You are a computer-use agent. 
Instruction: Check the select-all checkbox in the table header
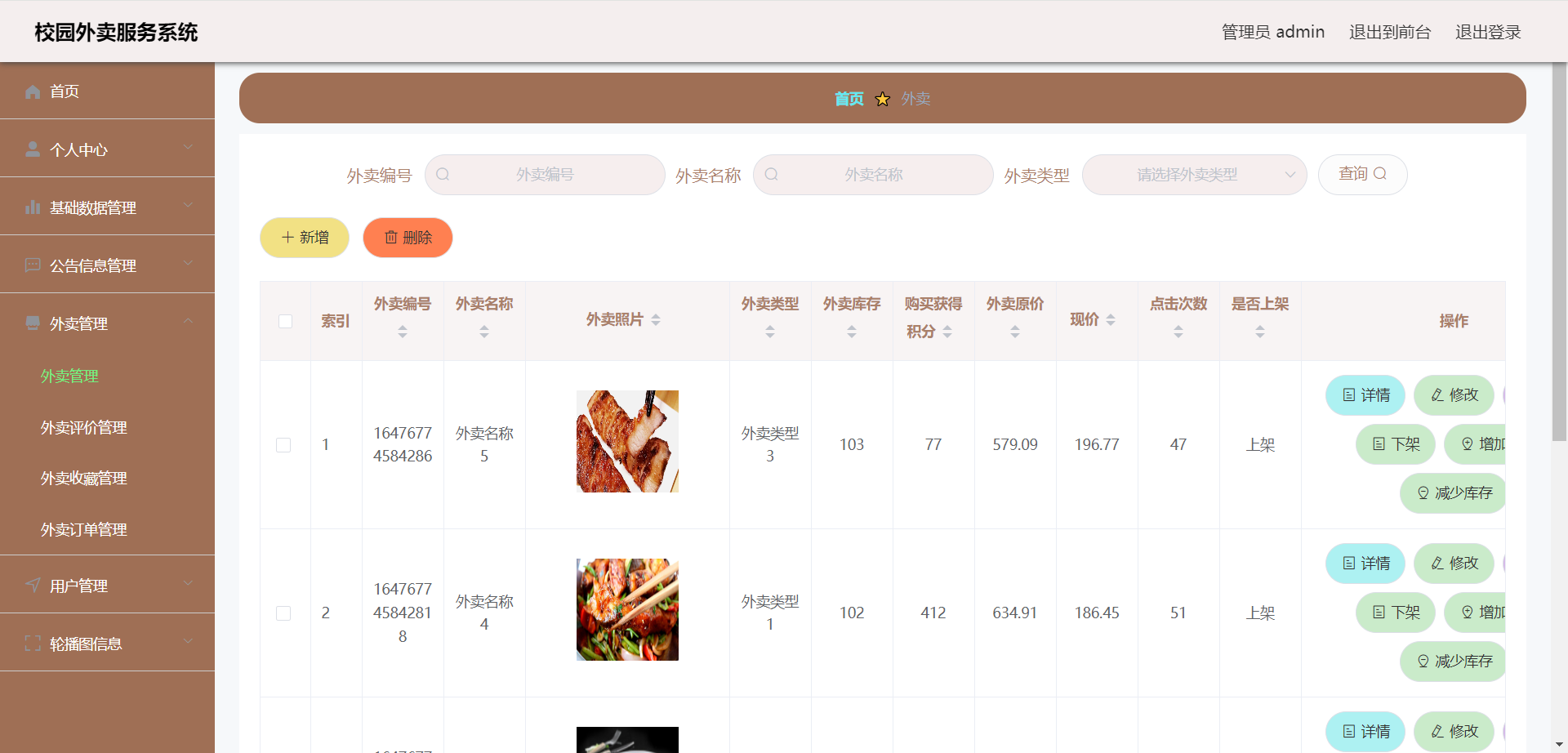[285, 321]
